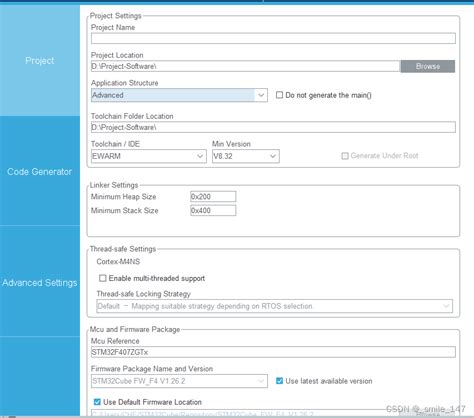Focus the Project Name input field
Image resolution: width=474 pixels, height=418 pixels.
(x=273, y=38)
